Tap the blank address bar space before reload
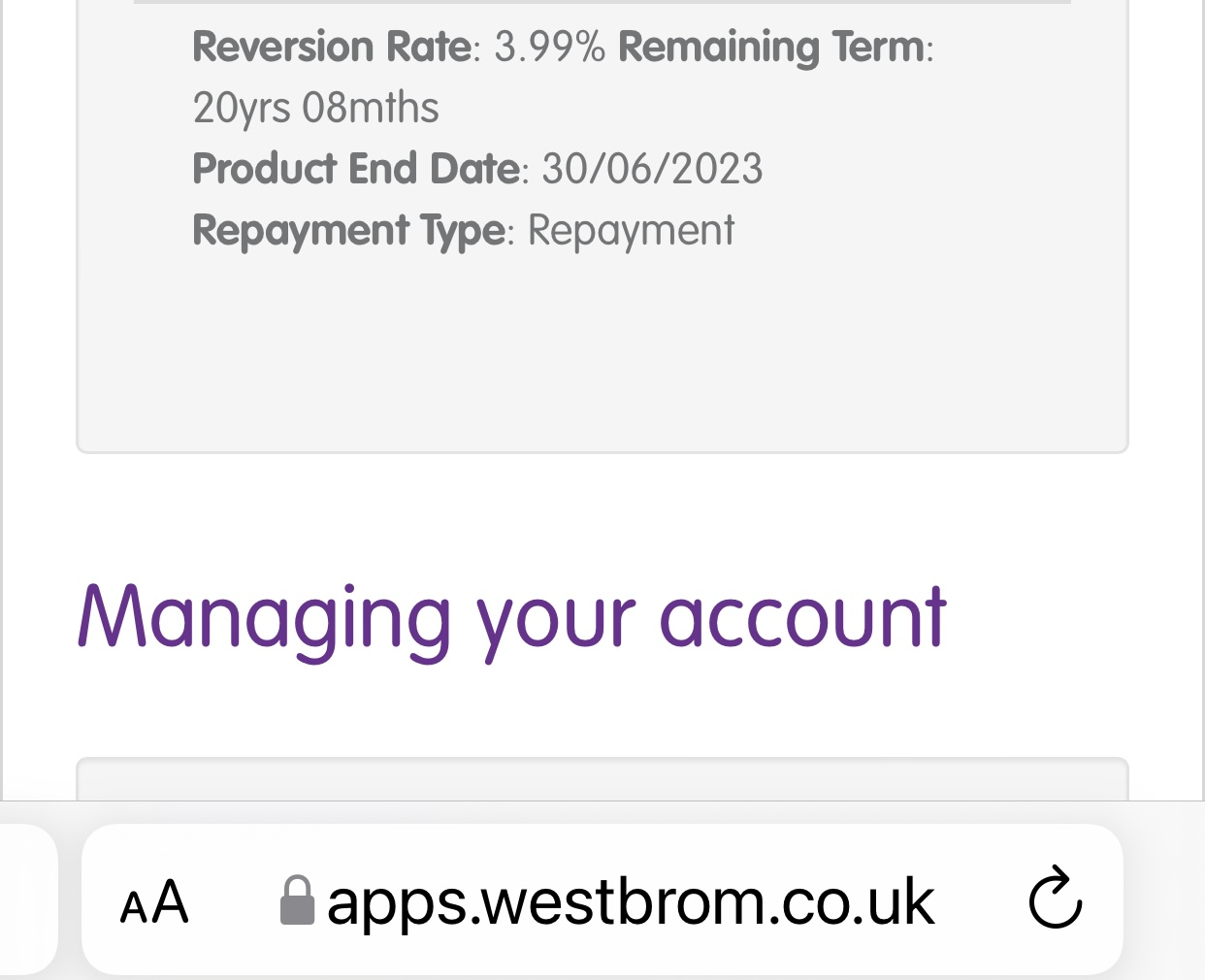The height and width of the screenshot is (980, 1205). [980, 899]
